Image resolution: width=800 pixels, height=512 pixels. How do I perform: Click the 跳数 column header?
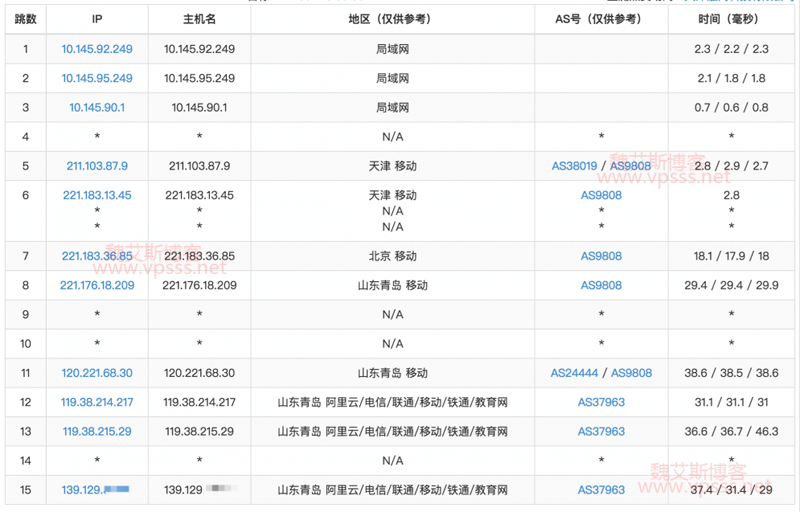(26, 19)
